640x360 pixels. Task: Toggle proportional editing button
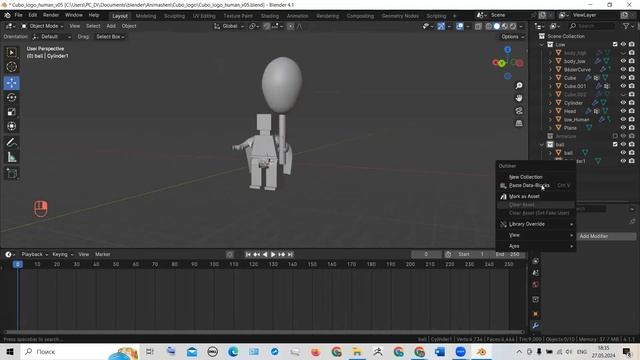click(x=290, y=26)
